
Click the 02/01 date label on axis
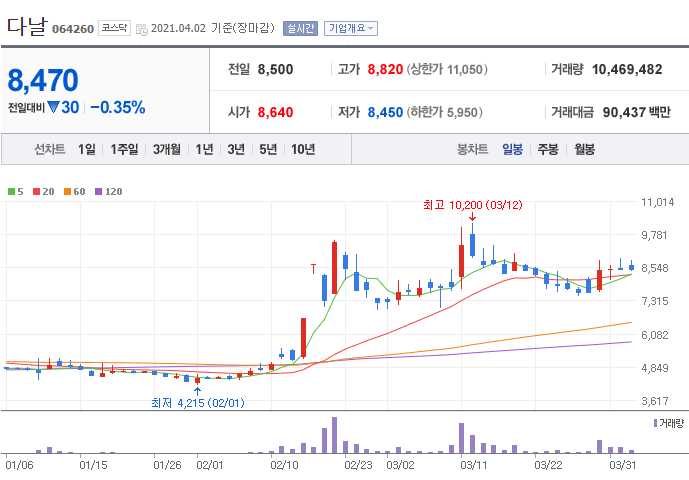pos(210,465)
